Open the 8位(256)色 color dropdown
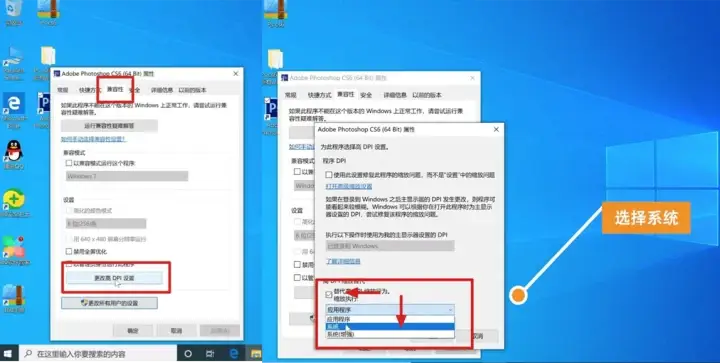The width and height of the screenshot is (720, 363). [106, 223]
